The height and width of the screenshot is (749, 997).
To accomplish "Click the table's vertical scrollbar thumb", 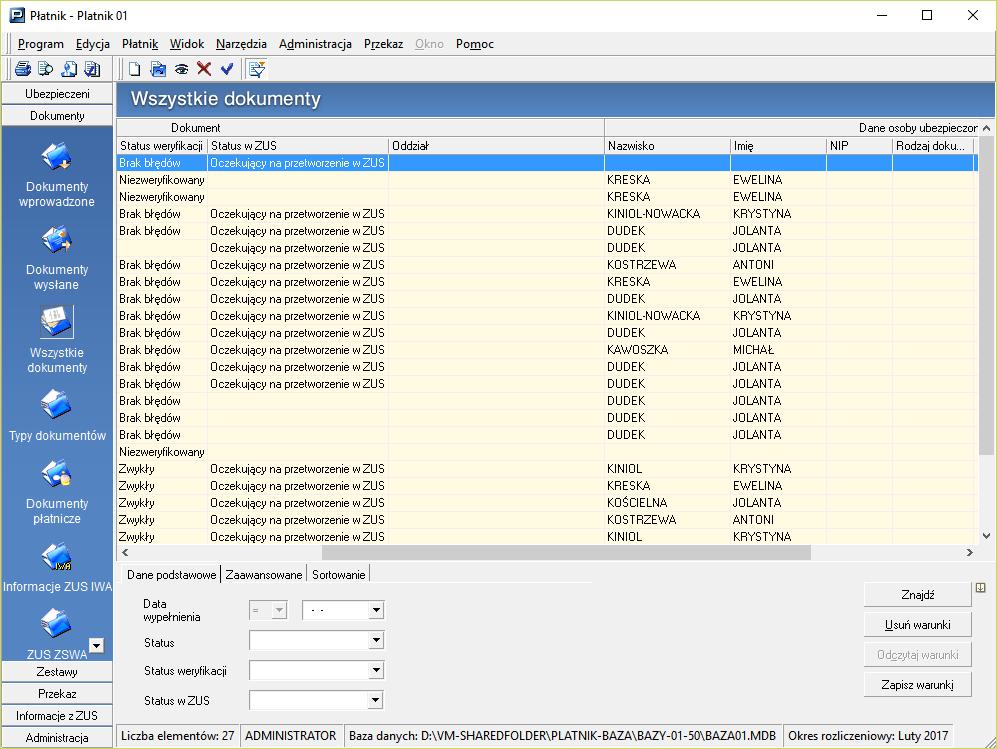I will (986, 296).
